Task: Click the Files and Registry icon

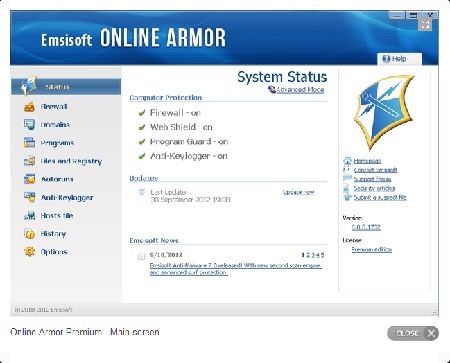Action: click(29, 161)
